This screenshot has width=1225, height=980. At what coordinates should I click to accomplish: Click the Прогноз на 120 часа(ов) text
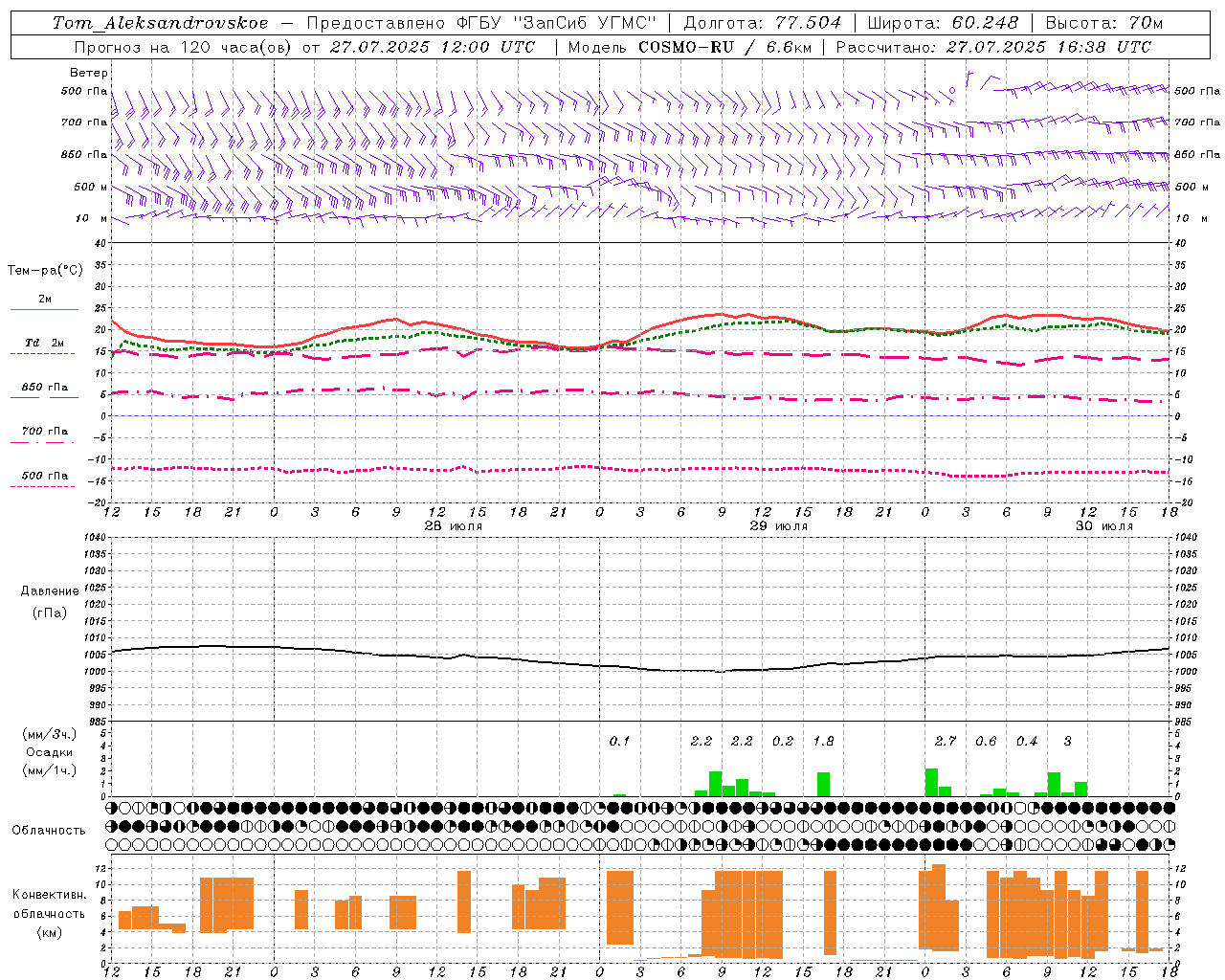tap(184, 46)
